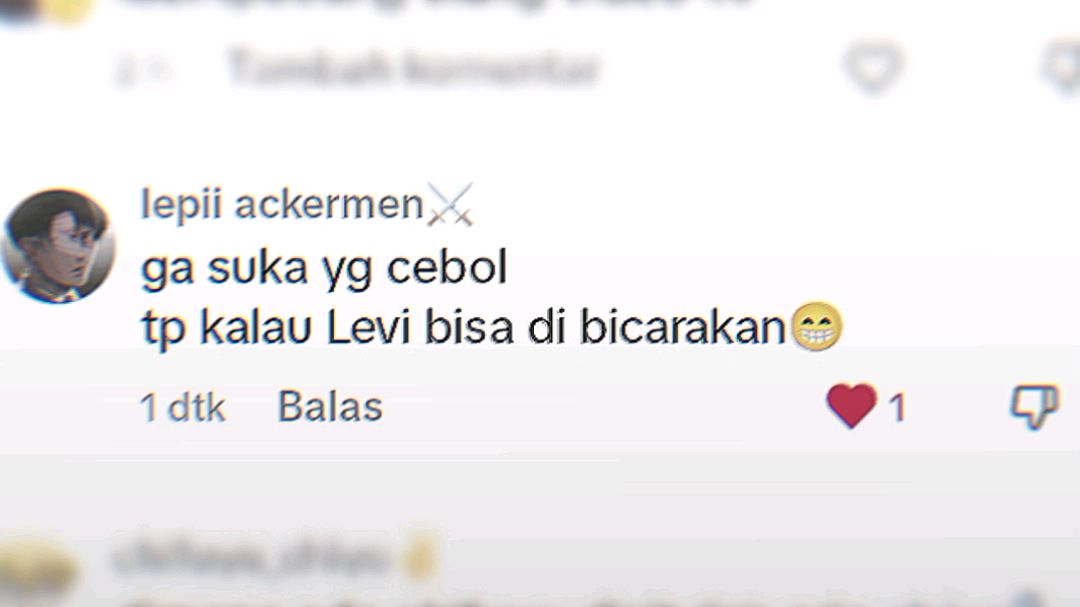The image size is (1080, 607).
Task: Focus the blurred Tambah komentar field
Action: (x=413, y=68)
